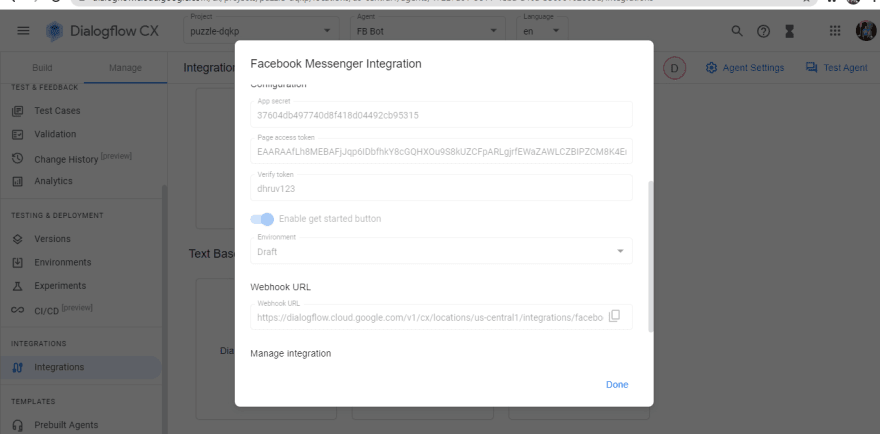Click the Environments download-box icon
The image size is (880, 434).
point(17,262)
